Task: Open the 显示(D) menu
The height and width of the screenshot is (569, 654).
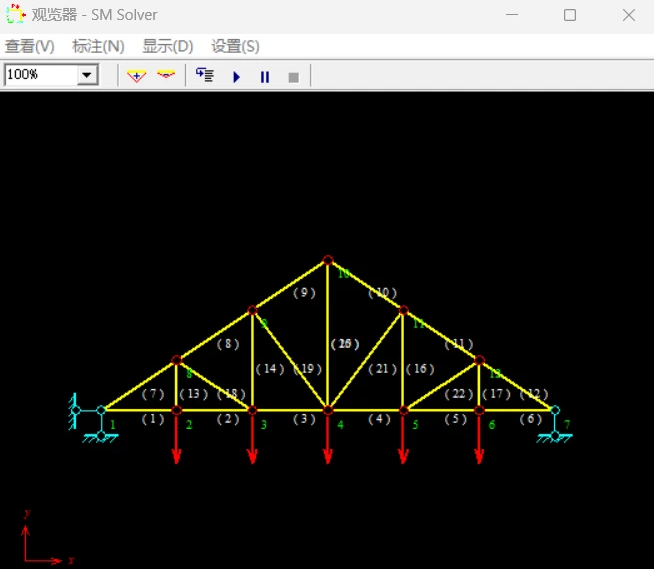Action: click(167, 46)
